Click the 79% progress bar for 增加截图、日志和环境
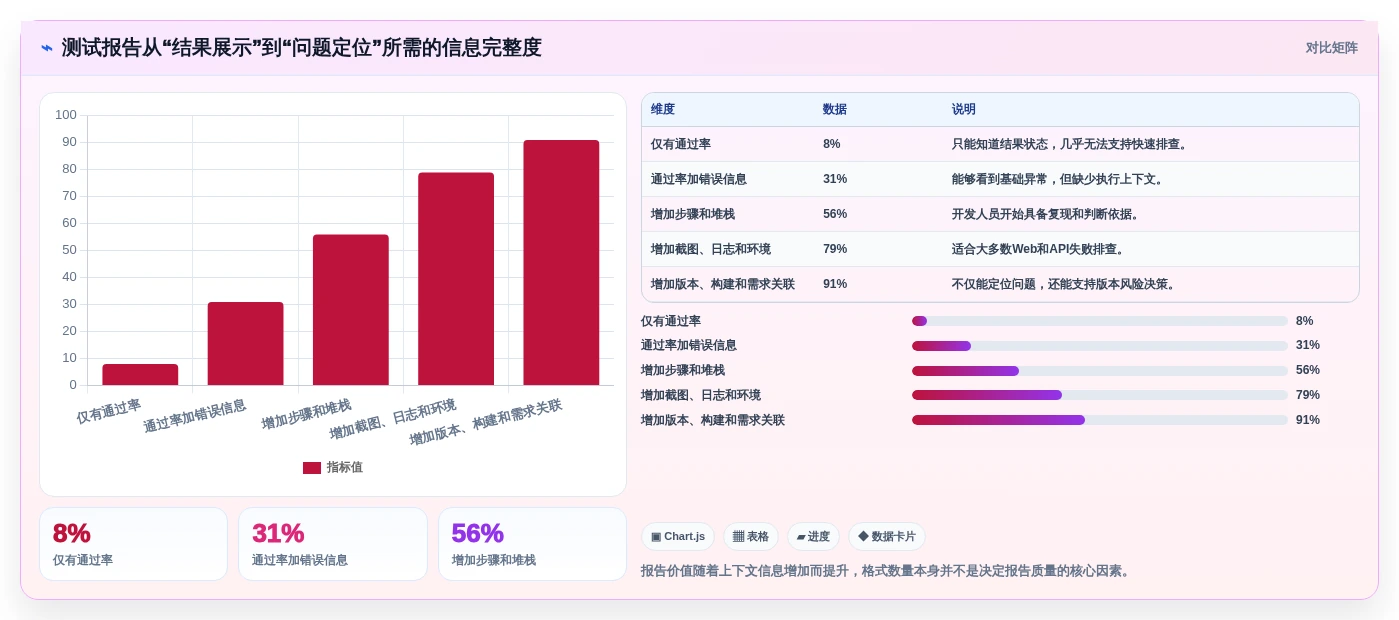This screenshot has width=1399, height=620. tap(1100, 395)
